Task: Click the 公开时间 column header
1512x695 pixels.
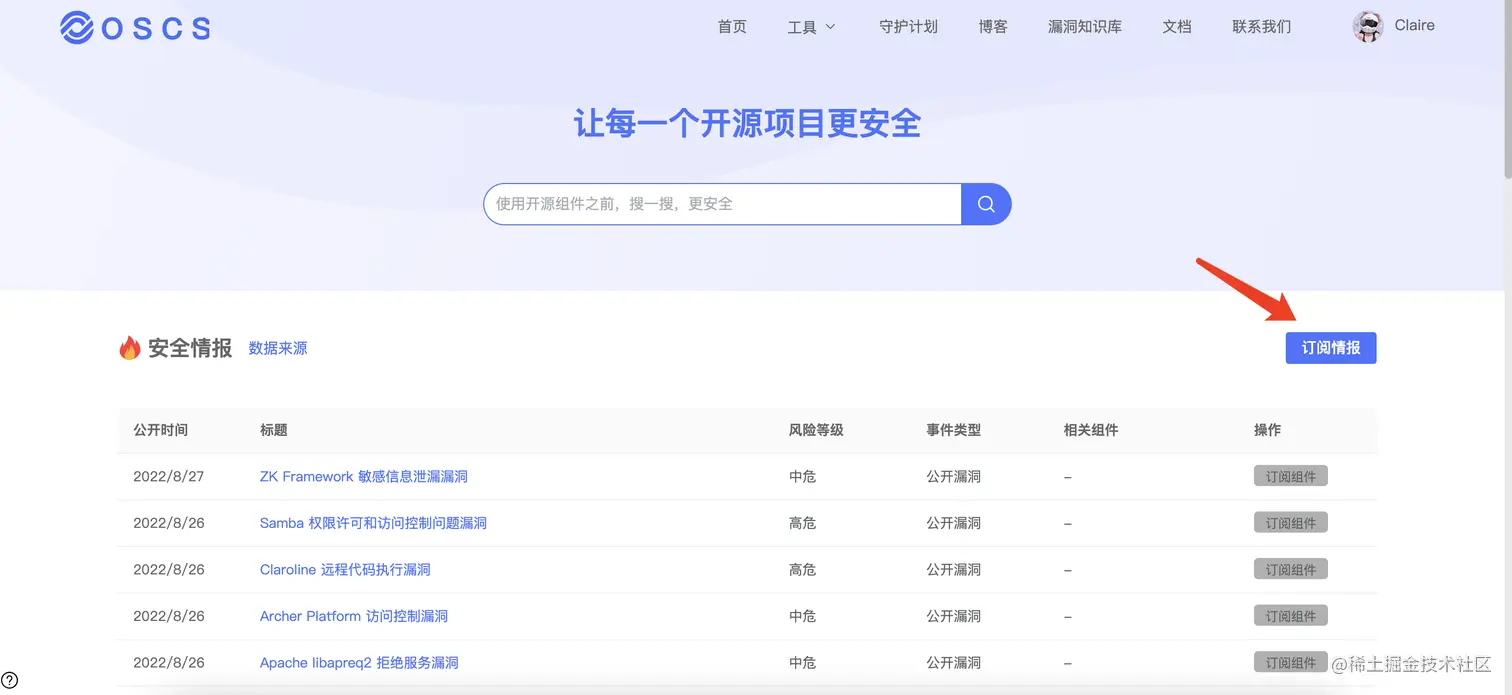Action: click(x=160, y=430)
